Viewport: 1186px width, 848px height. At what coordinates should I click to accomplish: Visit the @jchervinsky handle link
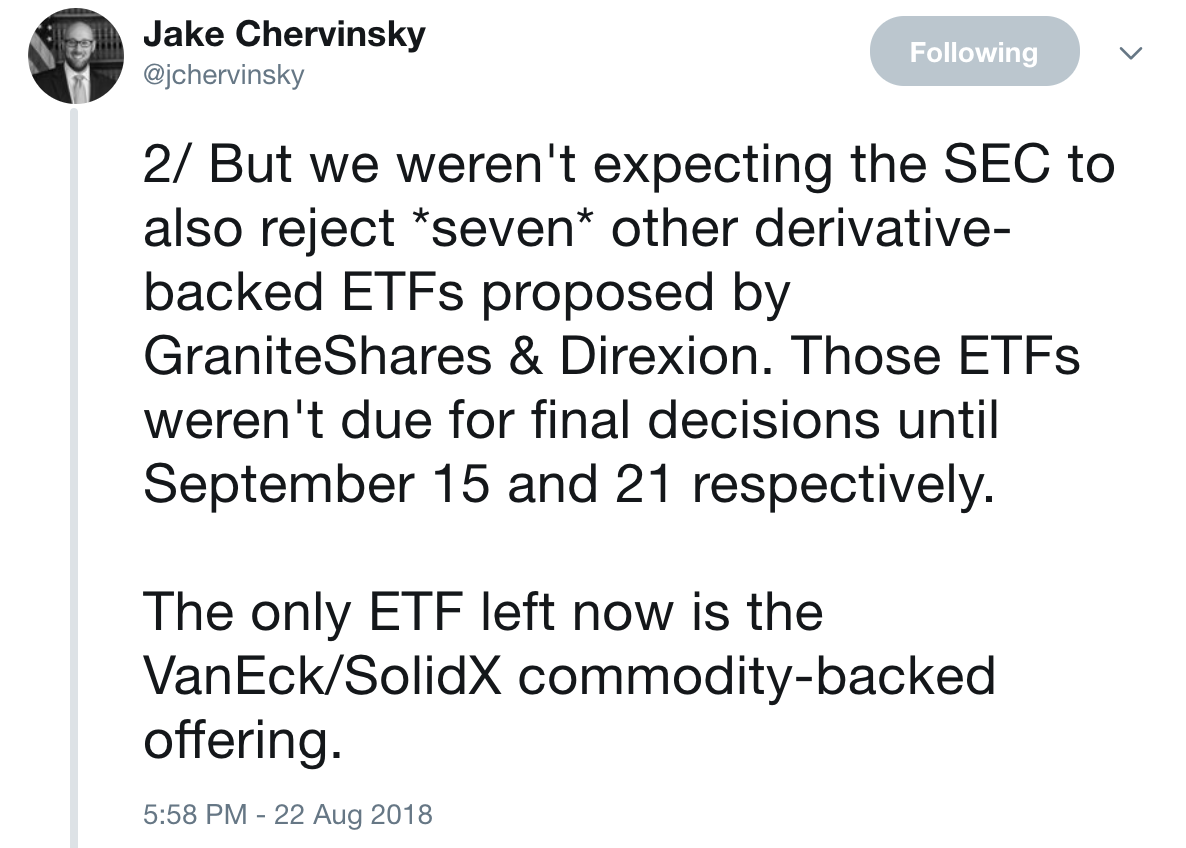(x=224, y=76)
